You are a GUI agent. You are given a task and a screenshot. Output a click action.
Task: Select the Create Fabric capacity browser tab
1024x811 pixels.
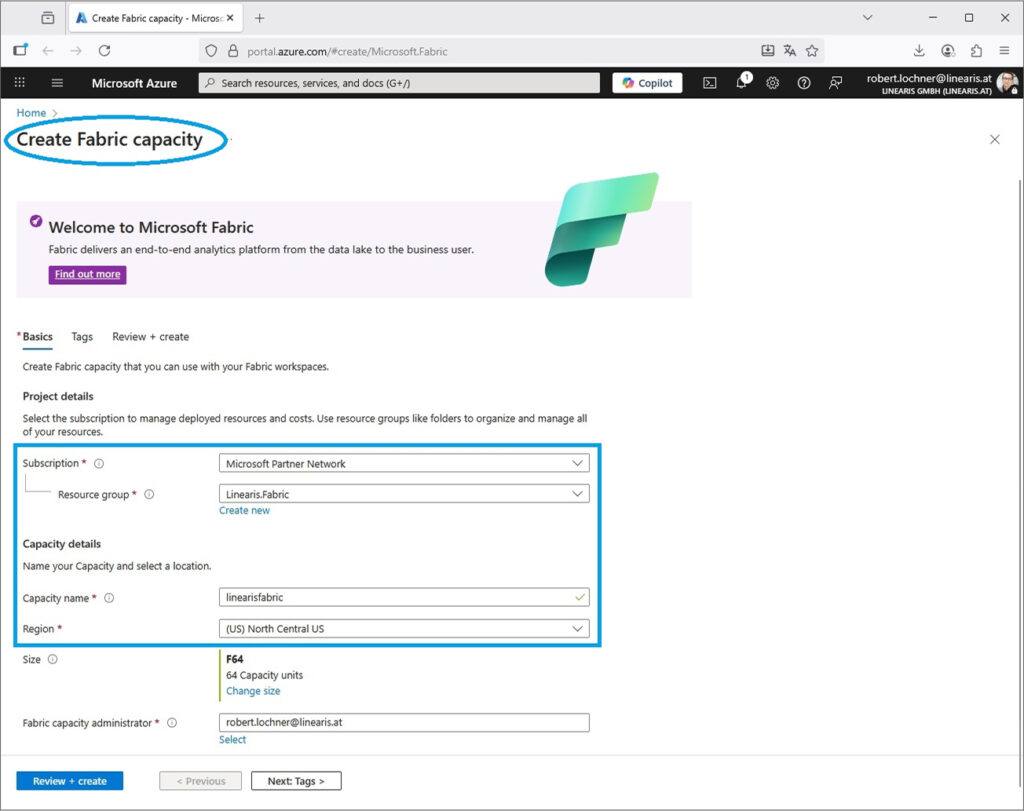155,18
